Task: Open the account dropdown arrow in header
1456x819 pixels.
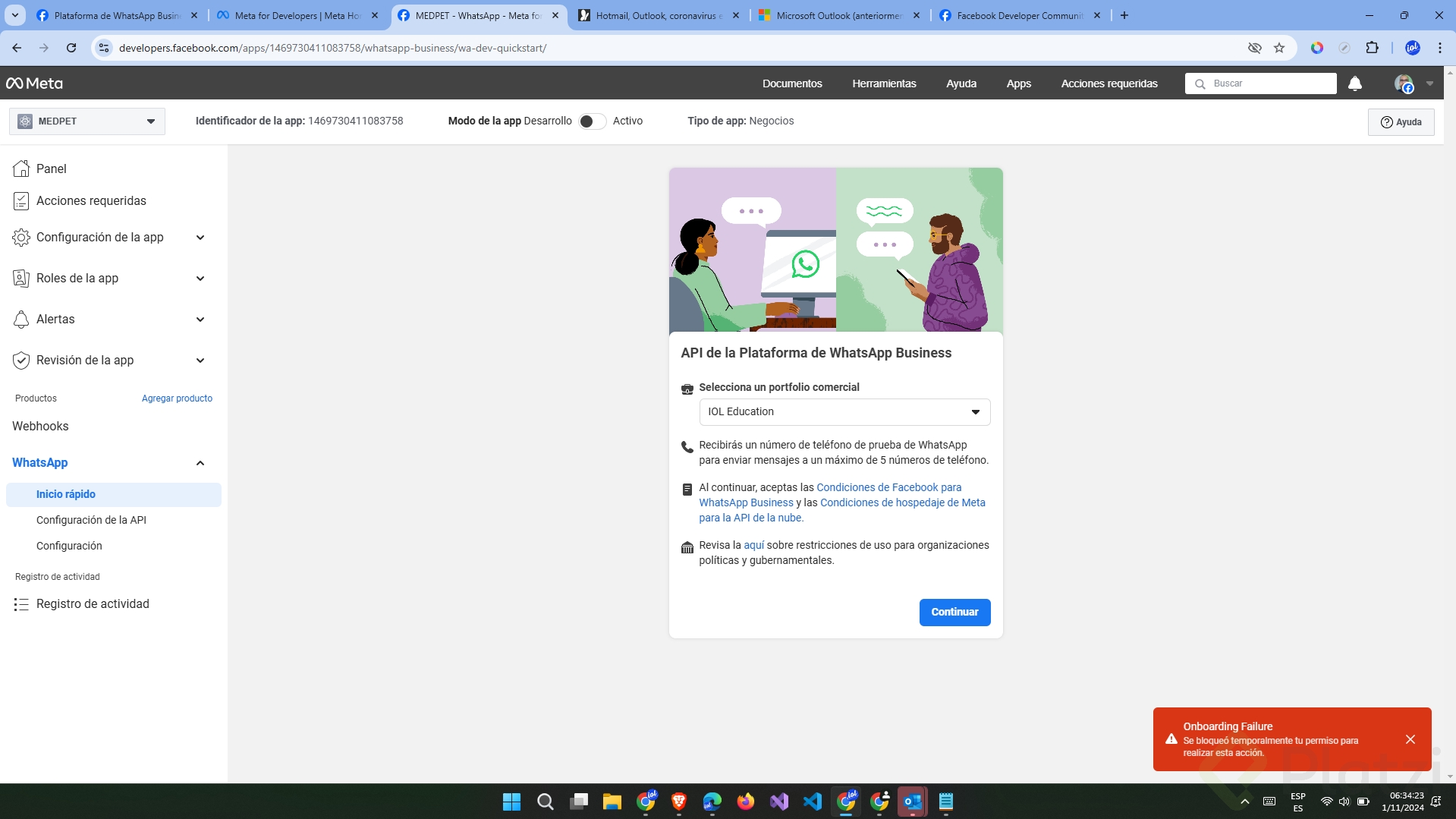Action: point(1429,83)
